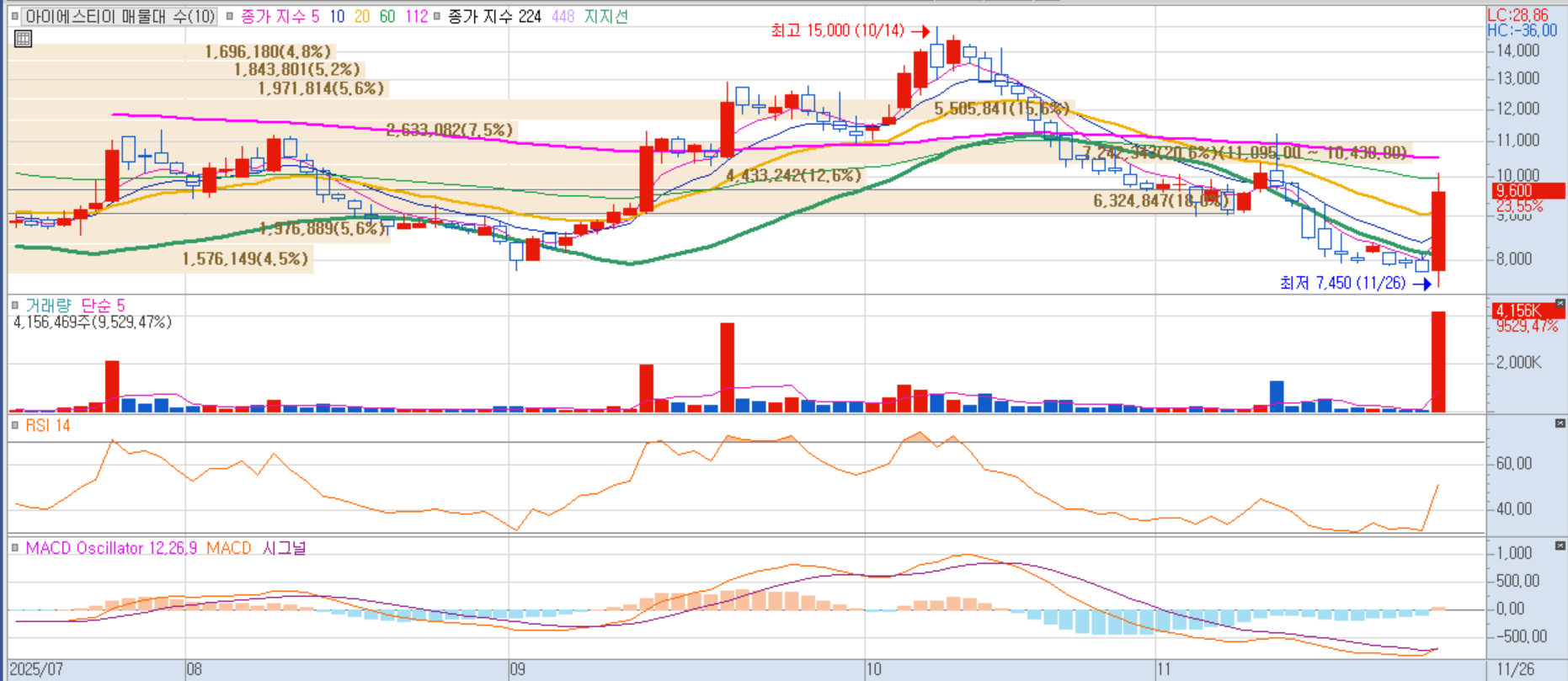Close the volume (거래량) panel
1568x681 pixels.
pos(1560,303)
